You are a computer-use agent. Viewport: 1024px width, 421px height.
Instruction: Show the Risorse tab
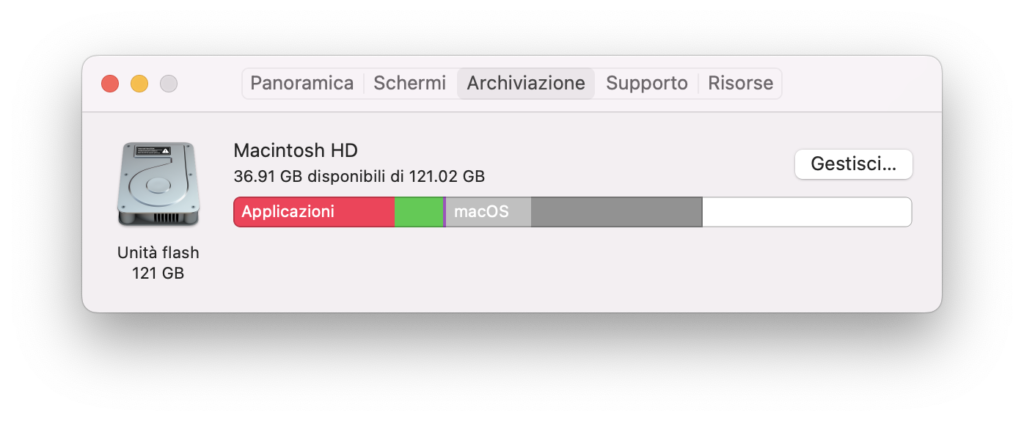pyautogui.click(x=740, y=83)
